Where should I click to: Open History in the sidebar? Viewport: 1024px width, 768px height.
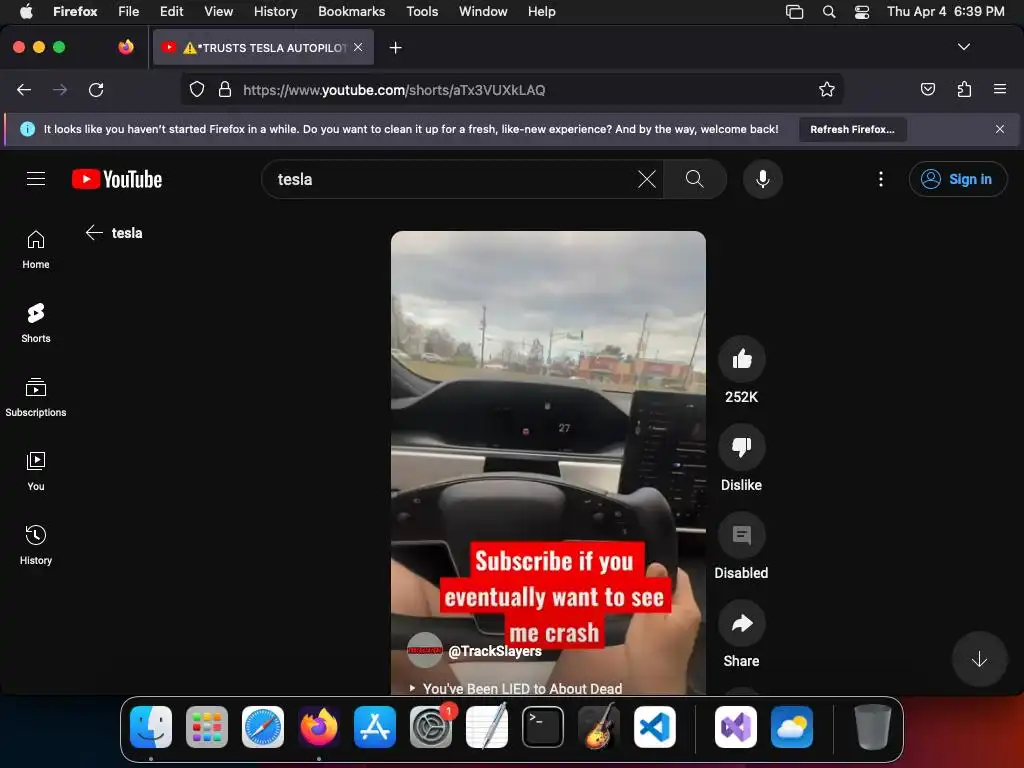(x=36, y=545)
